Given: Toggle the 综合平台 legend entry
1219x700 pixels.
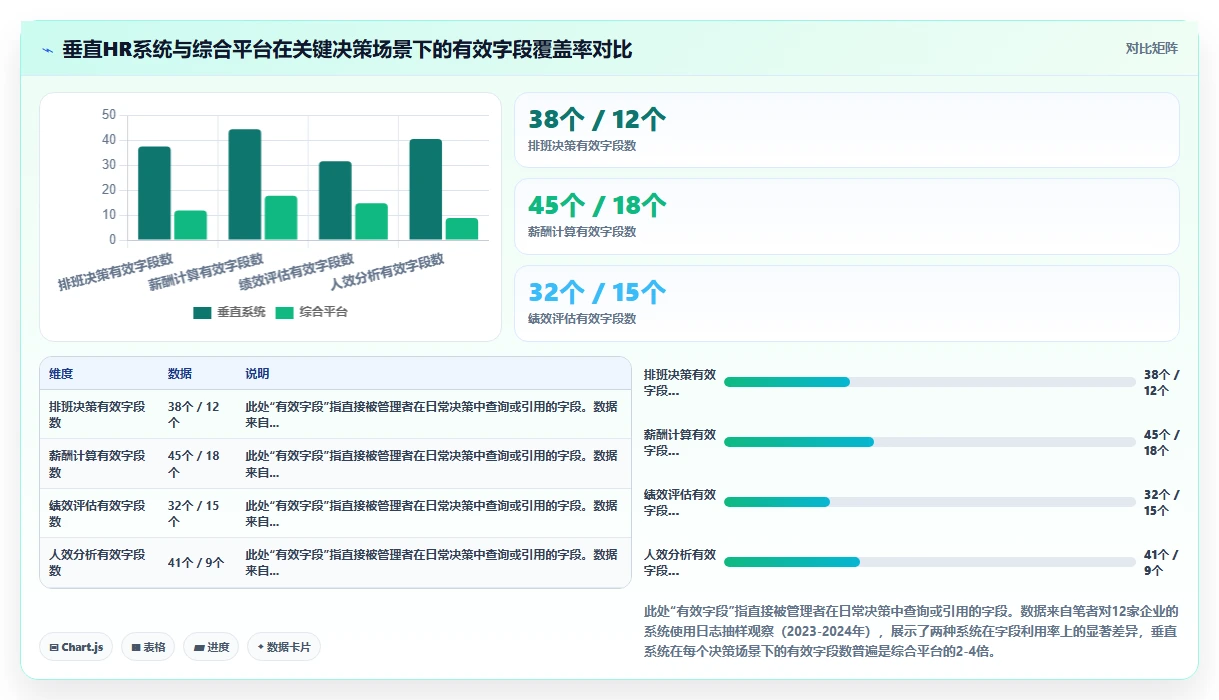Looking at the screenshot, I should (312, 312).
